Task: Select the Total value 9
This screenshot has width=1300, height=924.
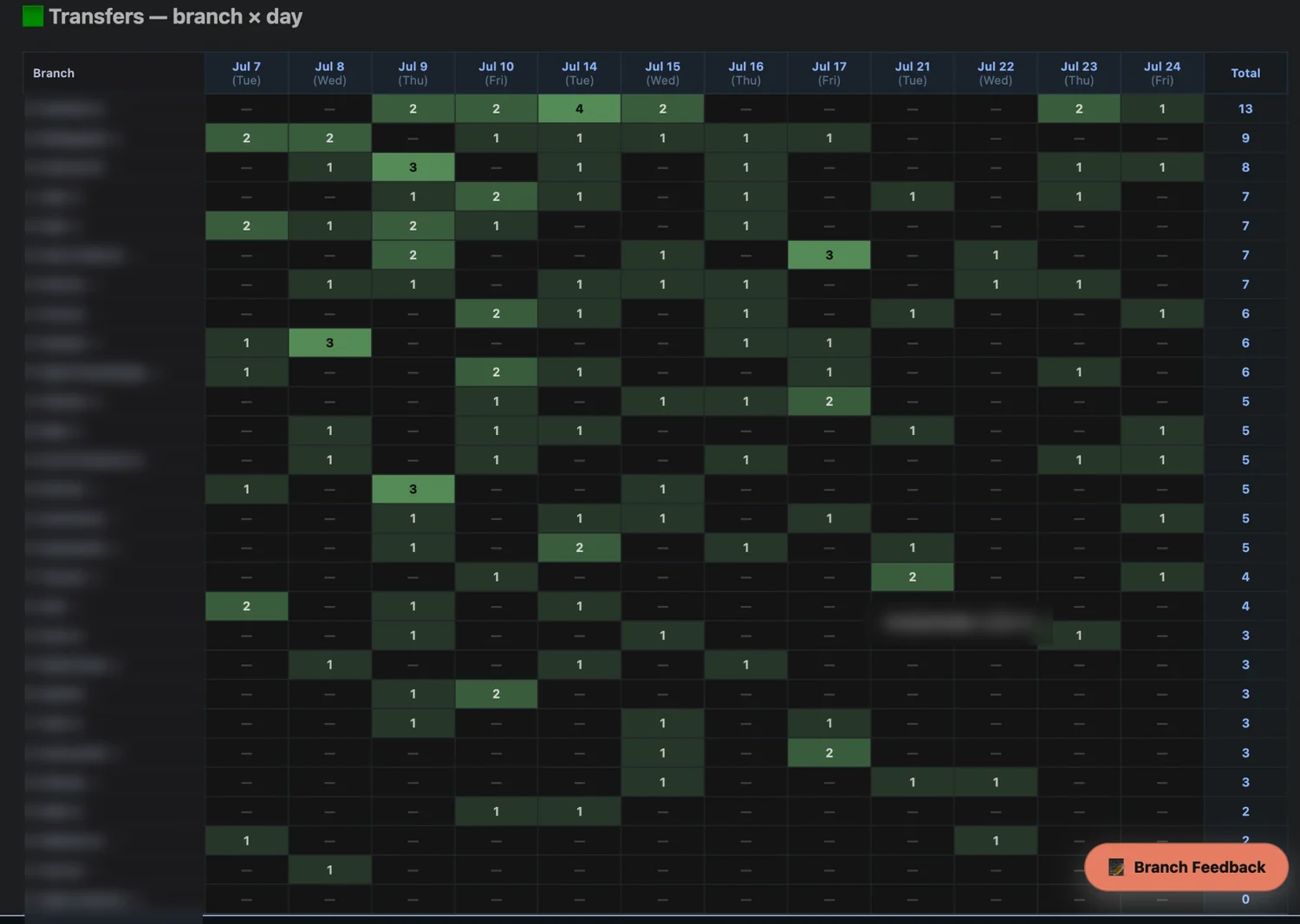Action: pos(1245,138)
